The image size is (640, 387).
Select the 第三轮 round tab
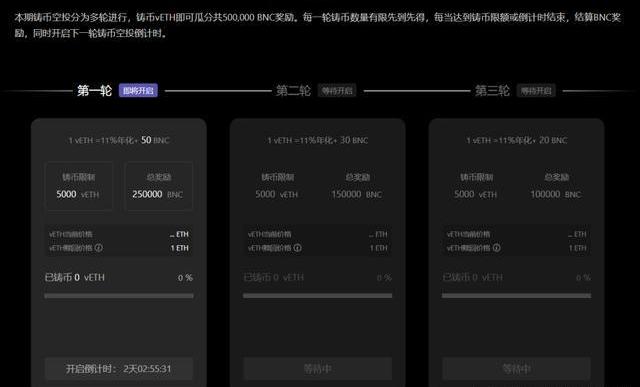(492, 91)
